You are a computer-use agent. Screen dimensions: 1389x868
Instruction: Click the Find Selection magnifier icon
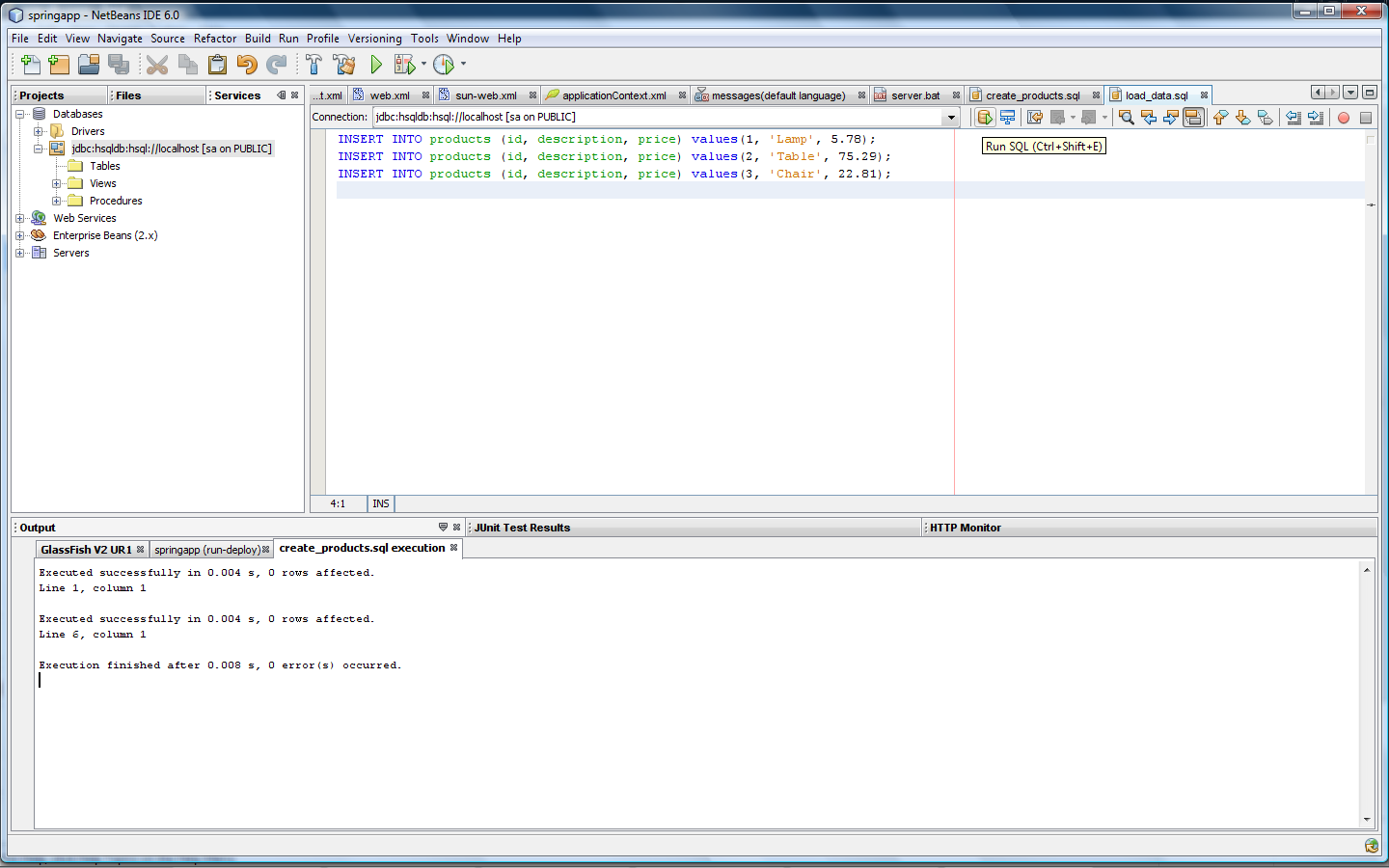(1126, 118)
